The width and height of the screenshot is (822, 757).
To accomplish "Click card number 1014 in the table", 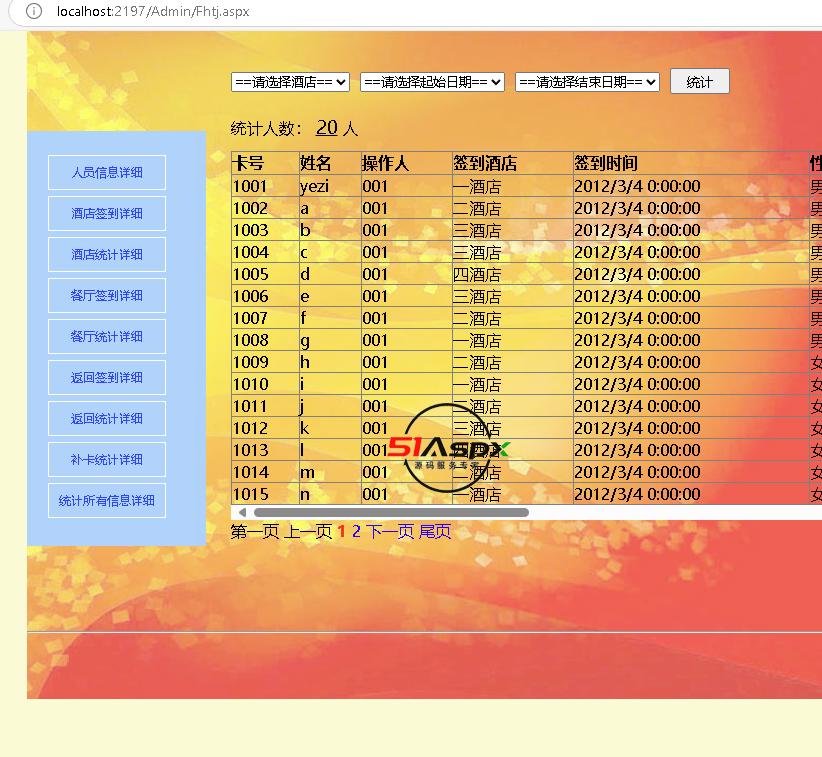I will 251,472.
